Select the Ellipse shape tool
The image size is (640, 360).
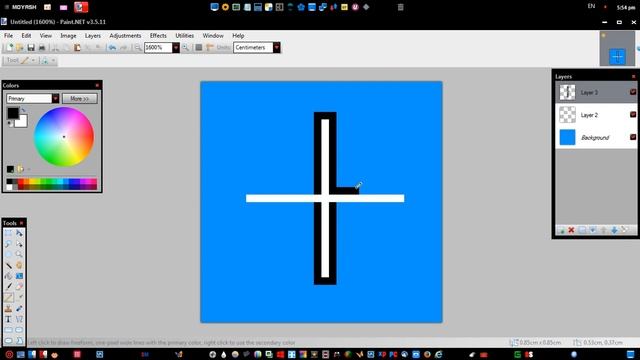tap(8, 340)
